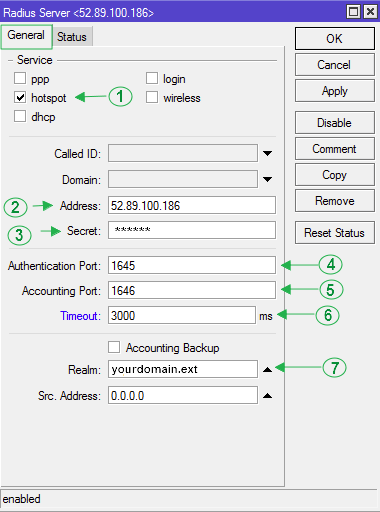This screenshot has height=512, width=380.
Task: Select the General tab
Action: tap(26, 36)
